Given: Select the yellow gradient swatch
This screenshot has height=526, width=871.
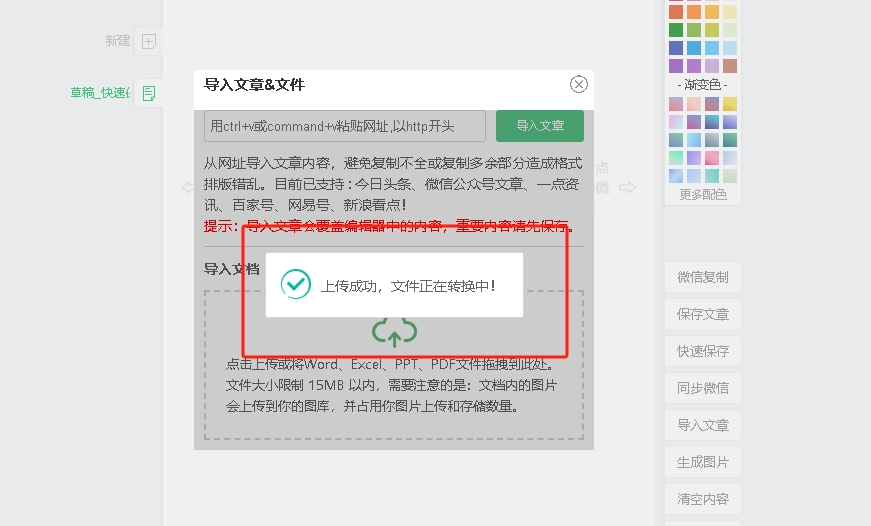Looking at the screenshot, I should tap(730, 104).
